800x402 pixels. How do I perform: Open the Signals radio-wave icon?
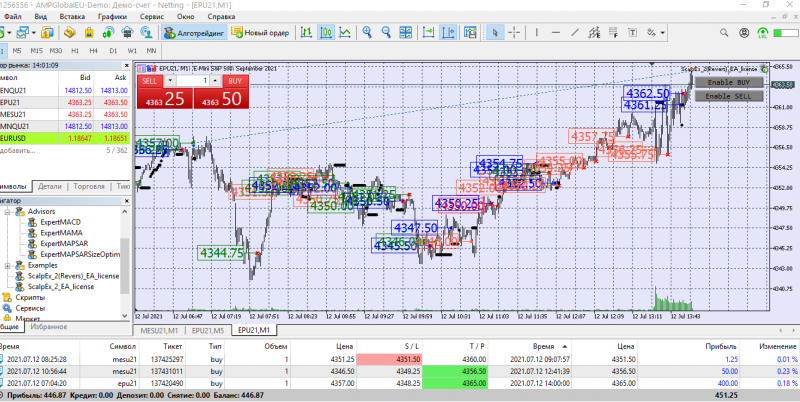[108, 33]
